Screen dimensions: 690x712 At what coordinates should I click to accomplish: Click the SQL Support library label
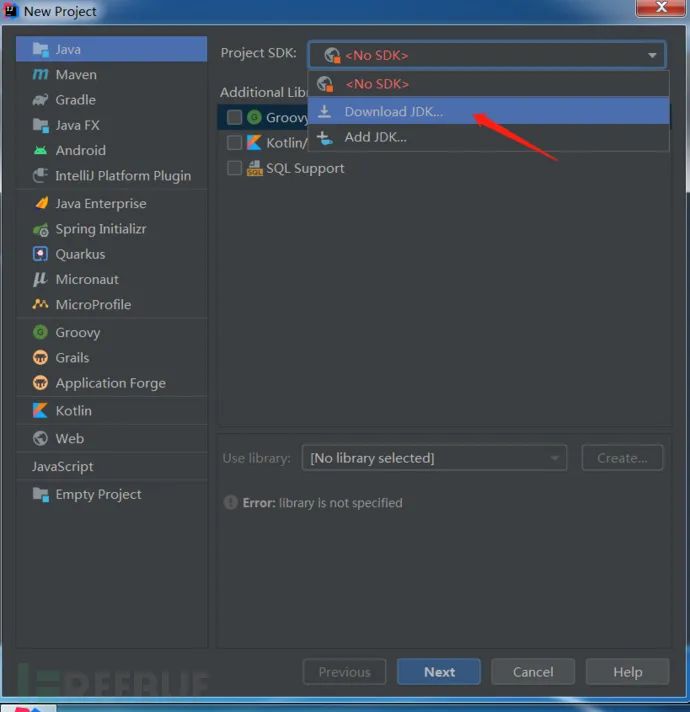tap(305, 168)
